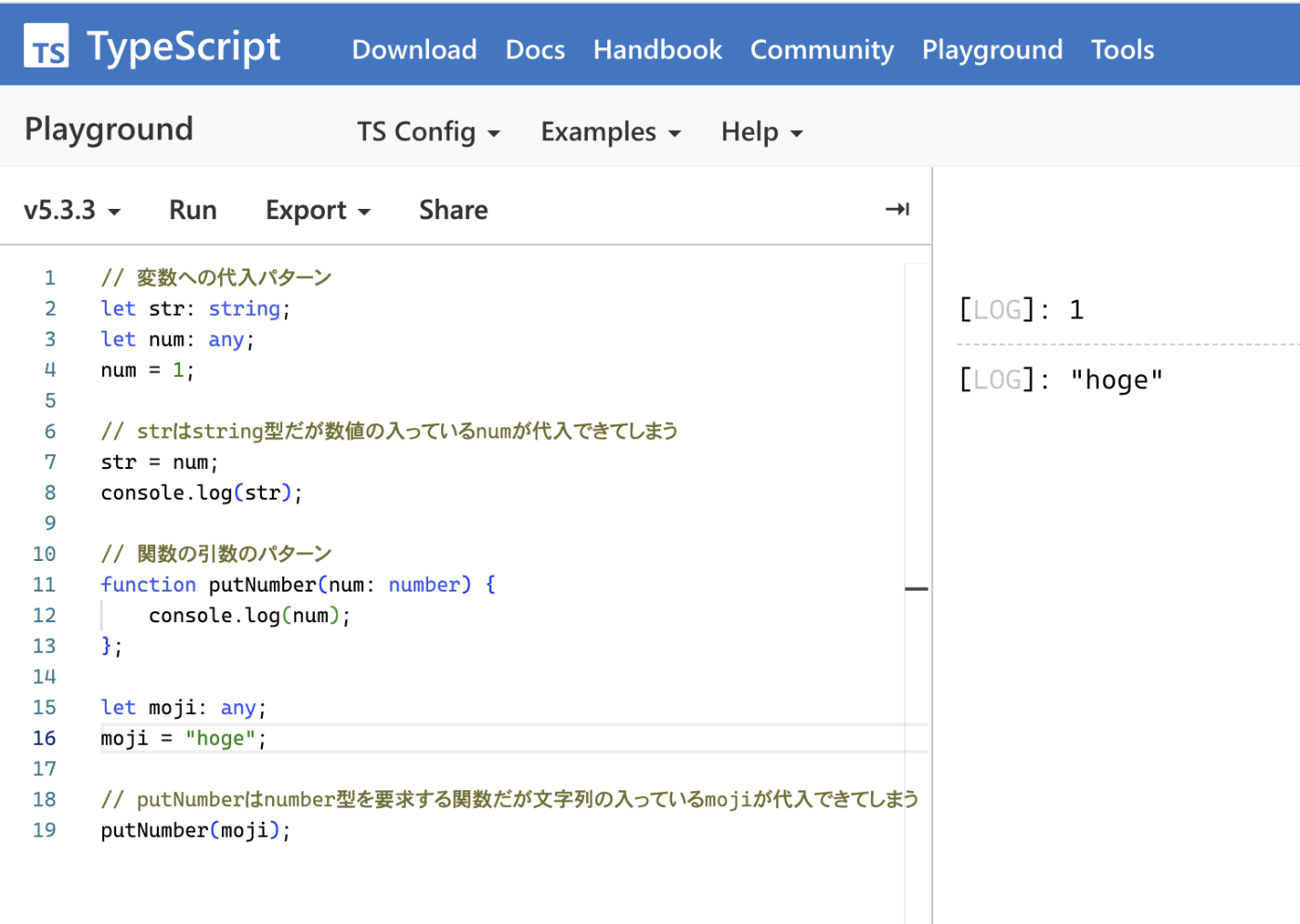Select line number 16 in the gutter
This screenshot has width=1300, height=924.
45,738
